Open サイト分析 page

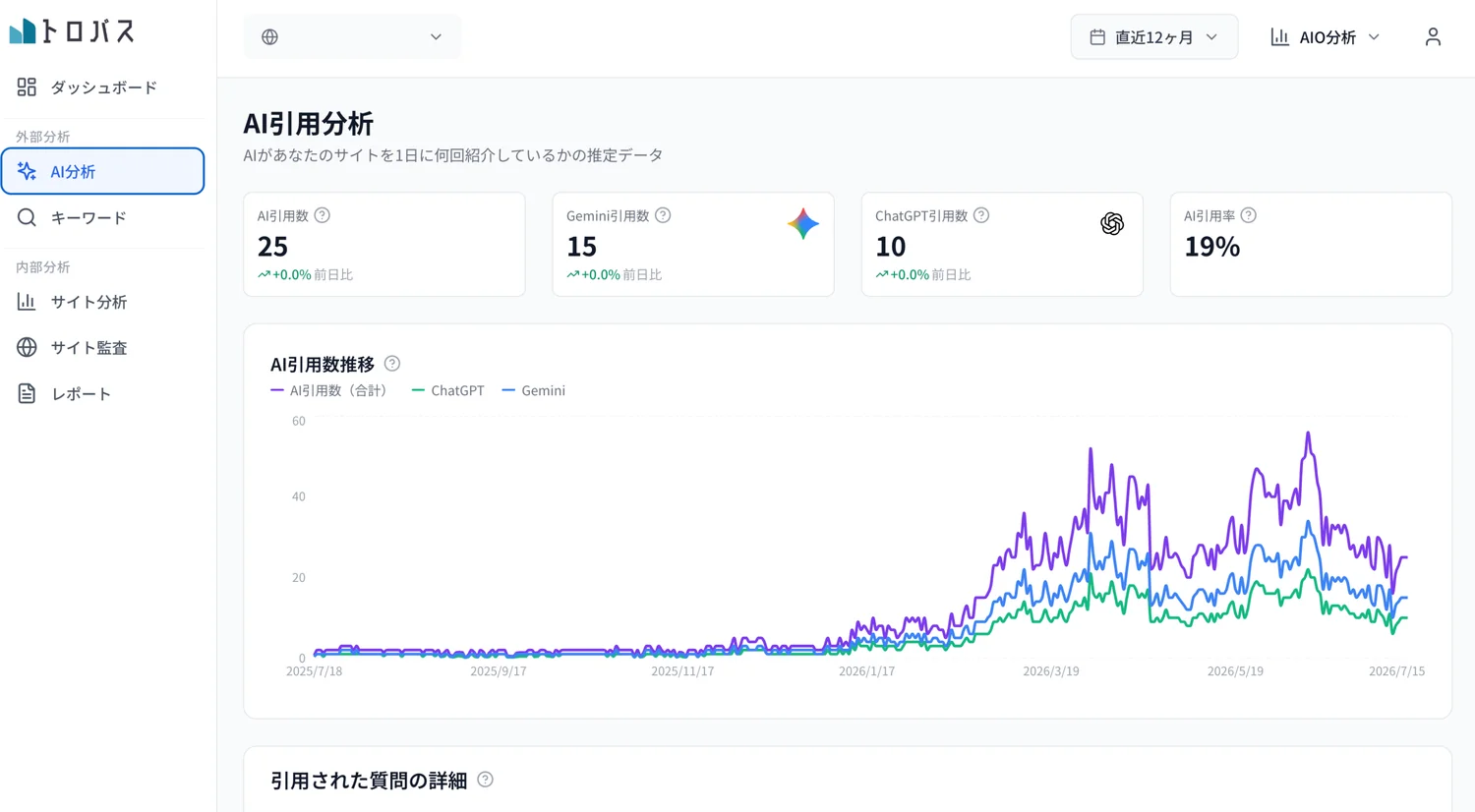pos(103,302)
